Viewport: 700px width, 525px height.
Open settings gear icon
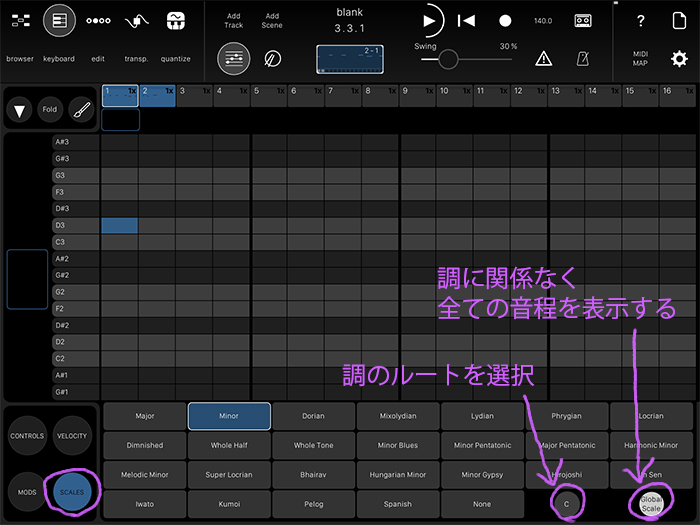tap(679, 58)
